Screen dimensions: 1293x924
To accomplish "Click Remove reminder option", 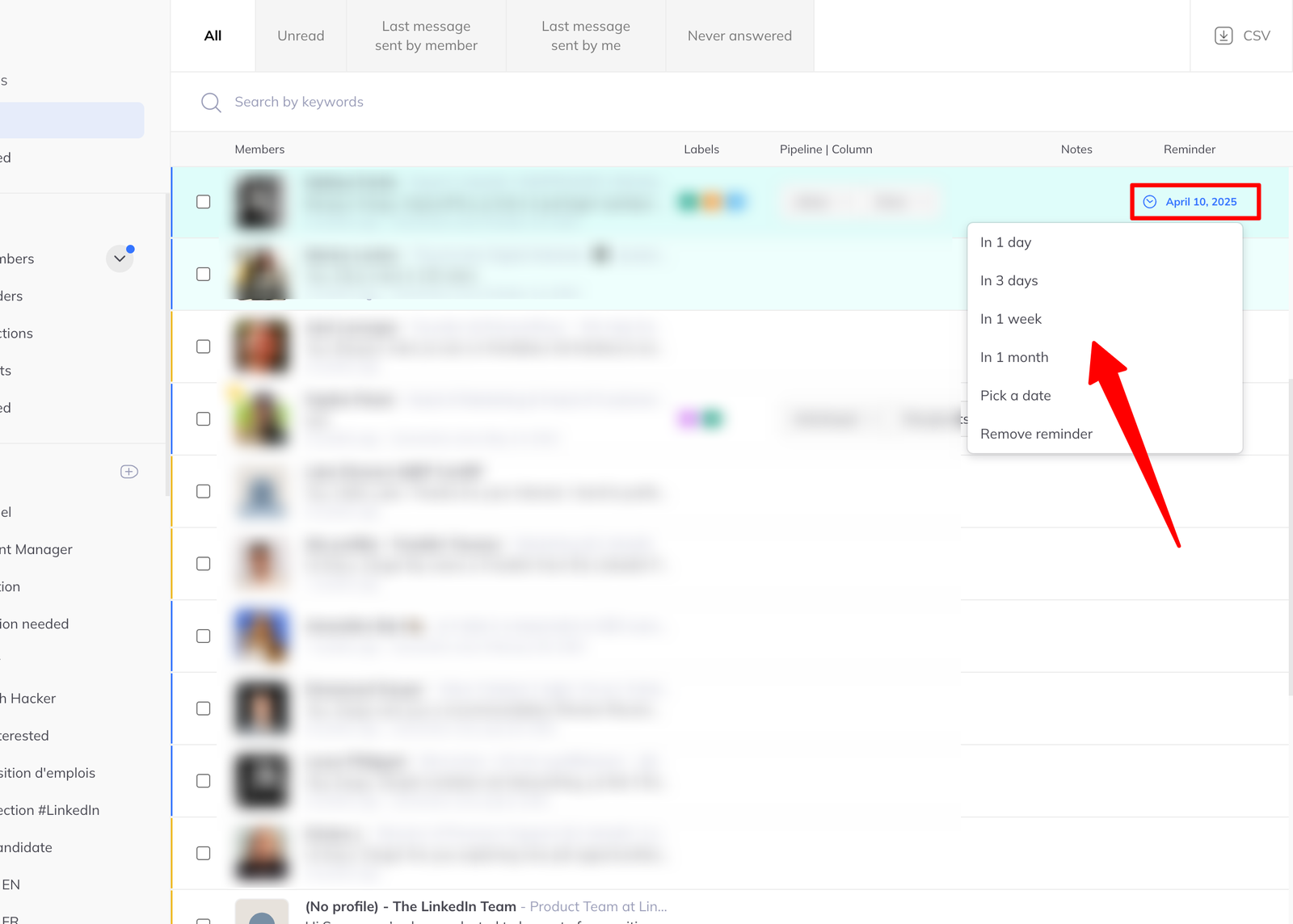I will [1104, 434].
